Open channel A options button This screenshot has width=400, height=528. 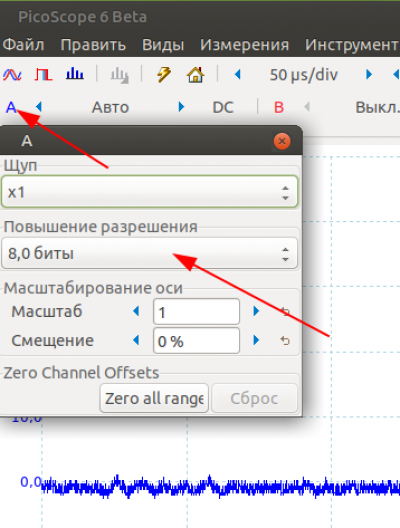tap(11, 107)
